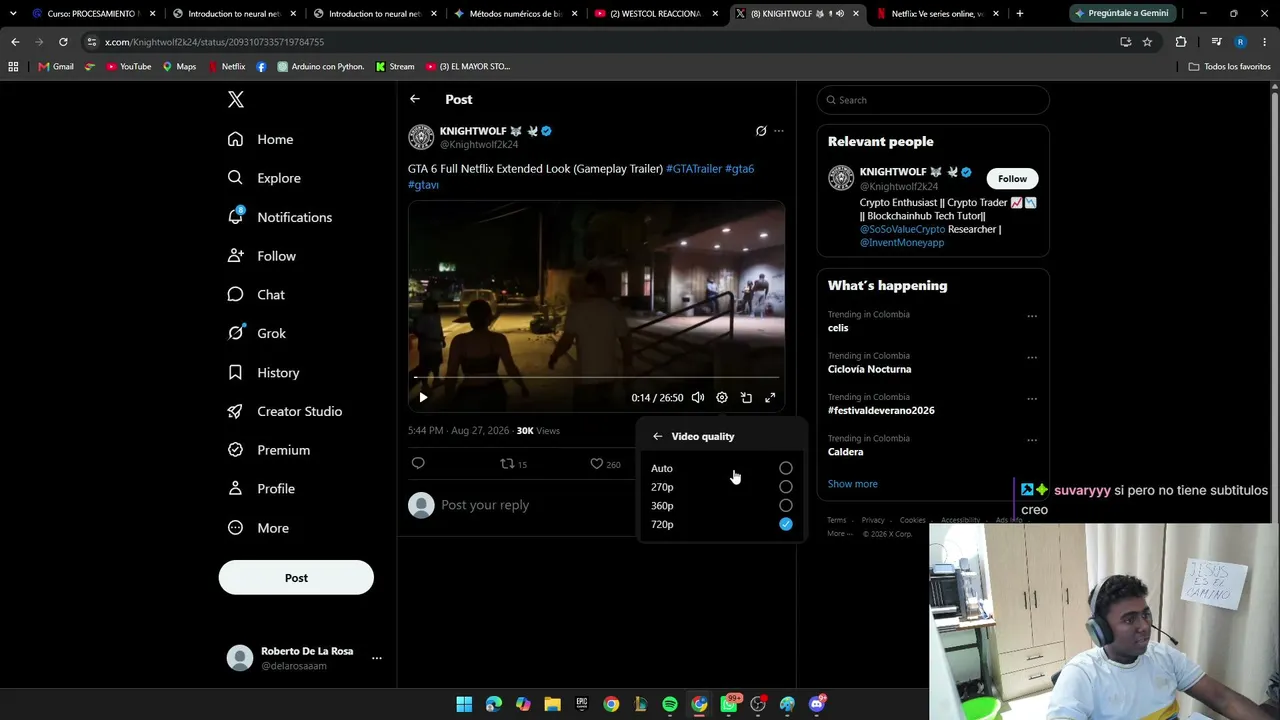Play the video
The height and width of the screenshot is (720, 1280).
pyautogui.click(x=423, y=398)
